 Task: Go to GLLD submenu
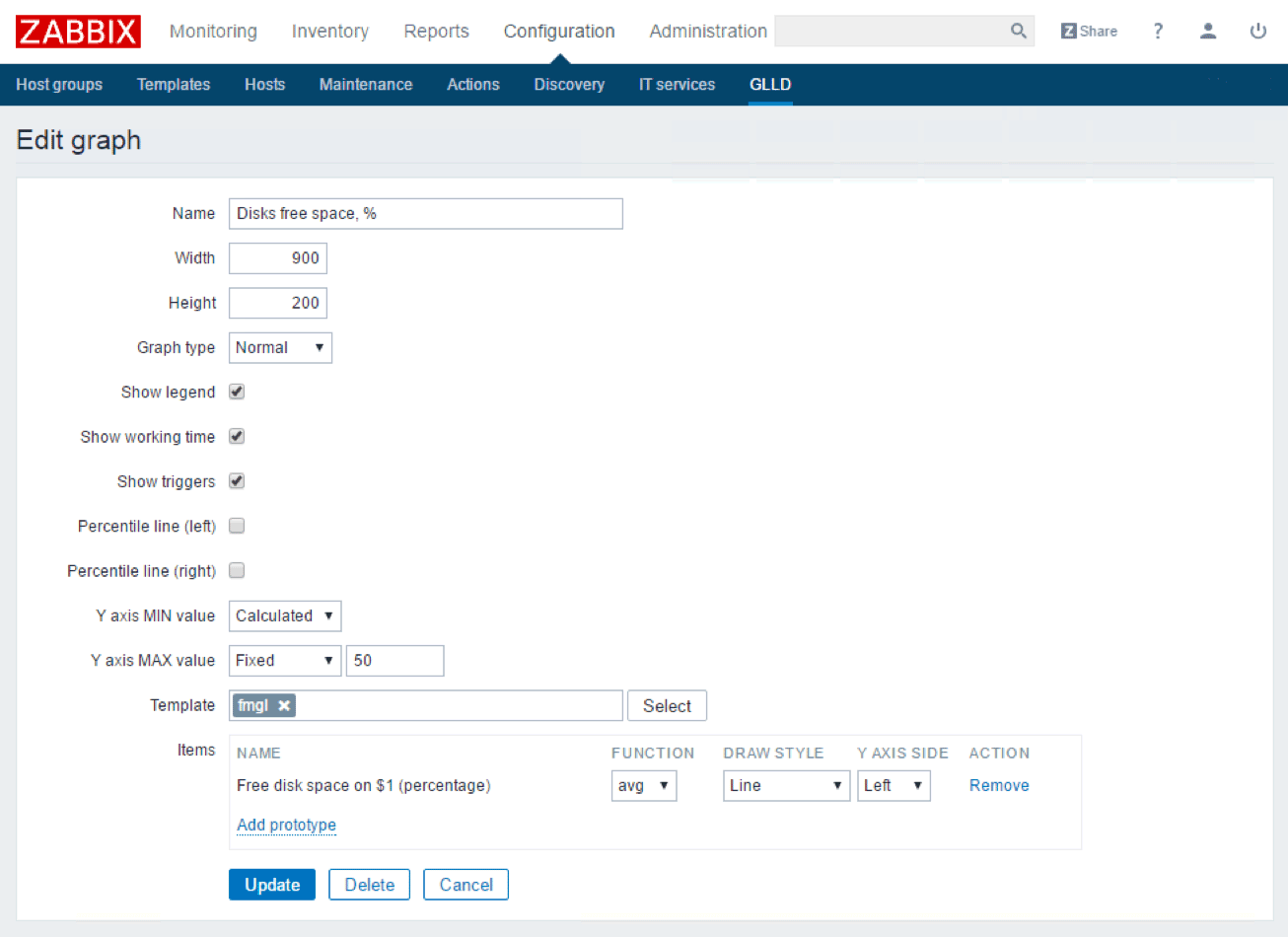pos(770,85)
